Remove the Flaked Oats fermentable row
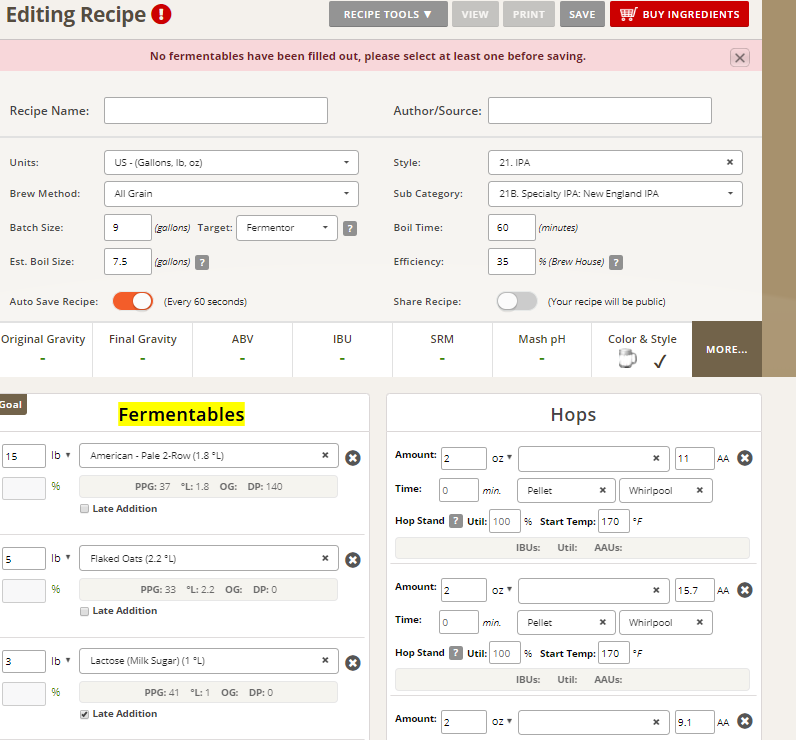796x740 pixels. pyautogui.click(x=353, y=560)
